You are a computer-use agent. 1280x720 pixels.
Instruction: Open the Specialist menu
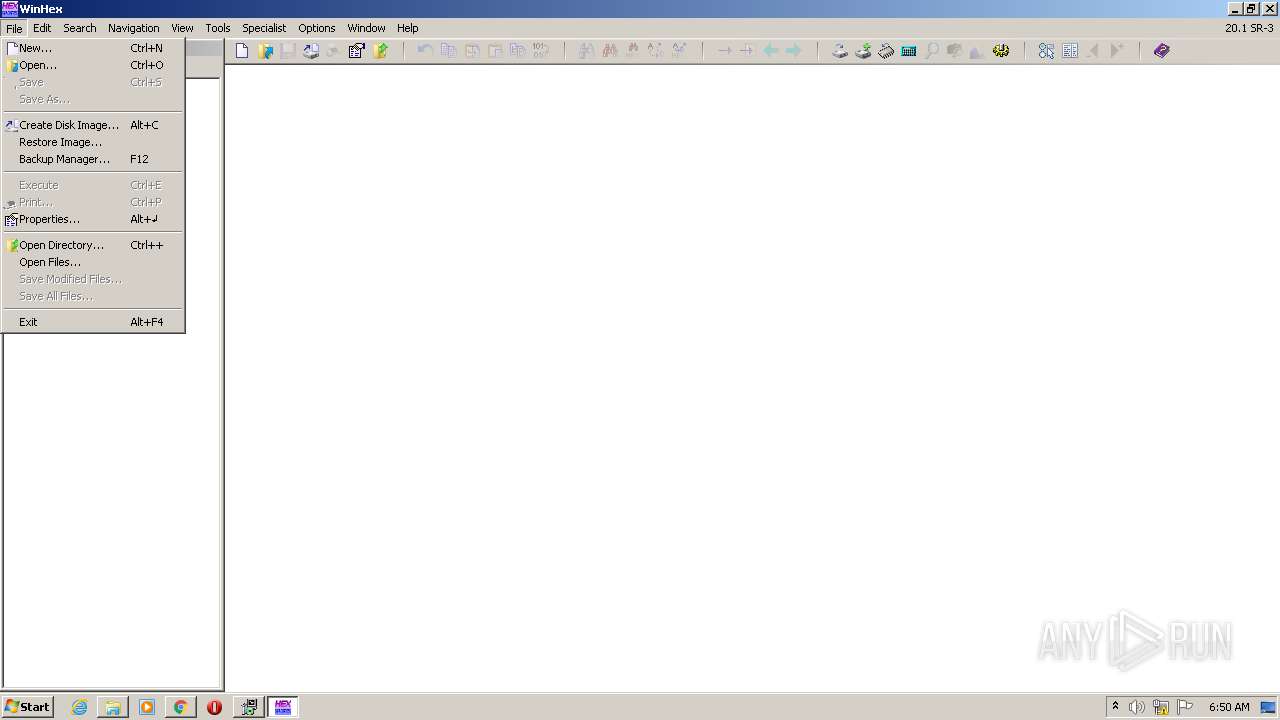(264, 28)
